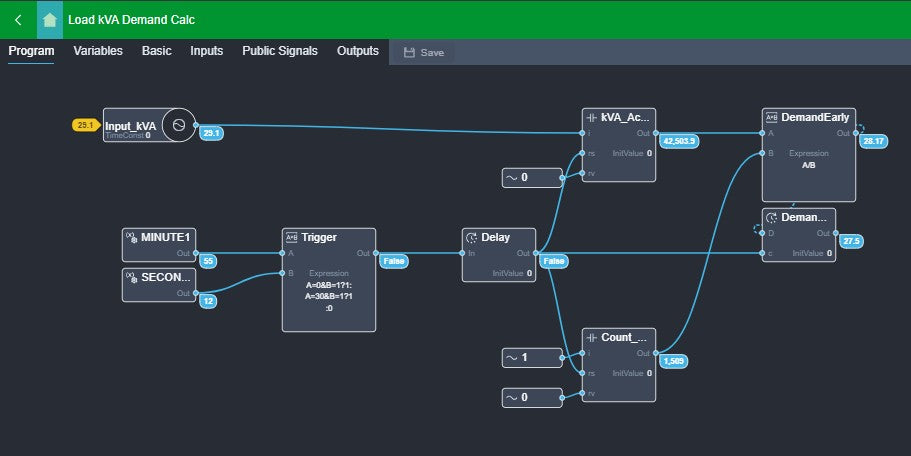Click the DemandEarly output value 28.17
Image resolution: width=911 pixels, height=456 pixels.
[x=873, y=141]
